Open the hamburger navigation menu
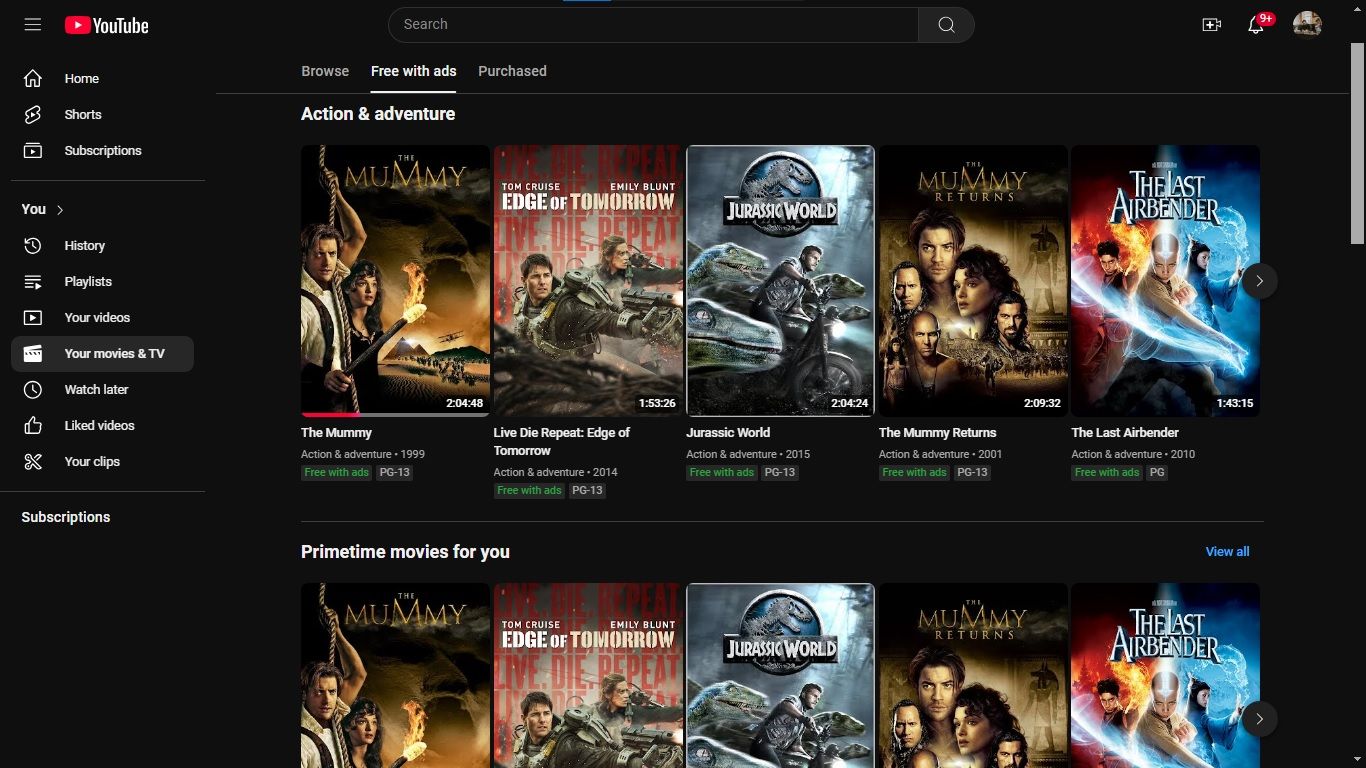The image size is (1366, 768). coord(32,24)
